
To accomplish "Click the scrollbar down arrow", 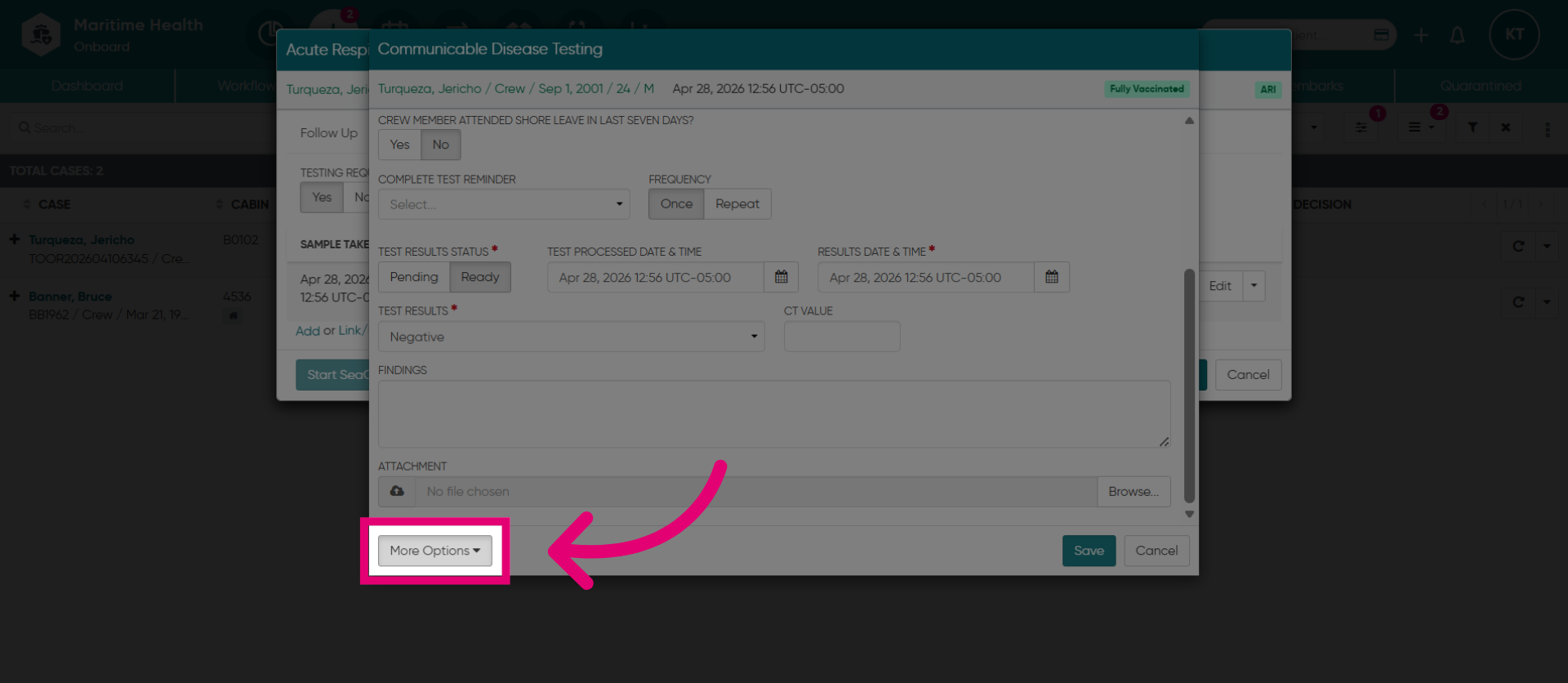I will click(x=1189, y=514).
